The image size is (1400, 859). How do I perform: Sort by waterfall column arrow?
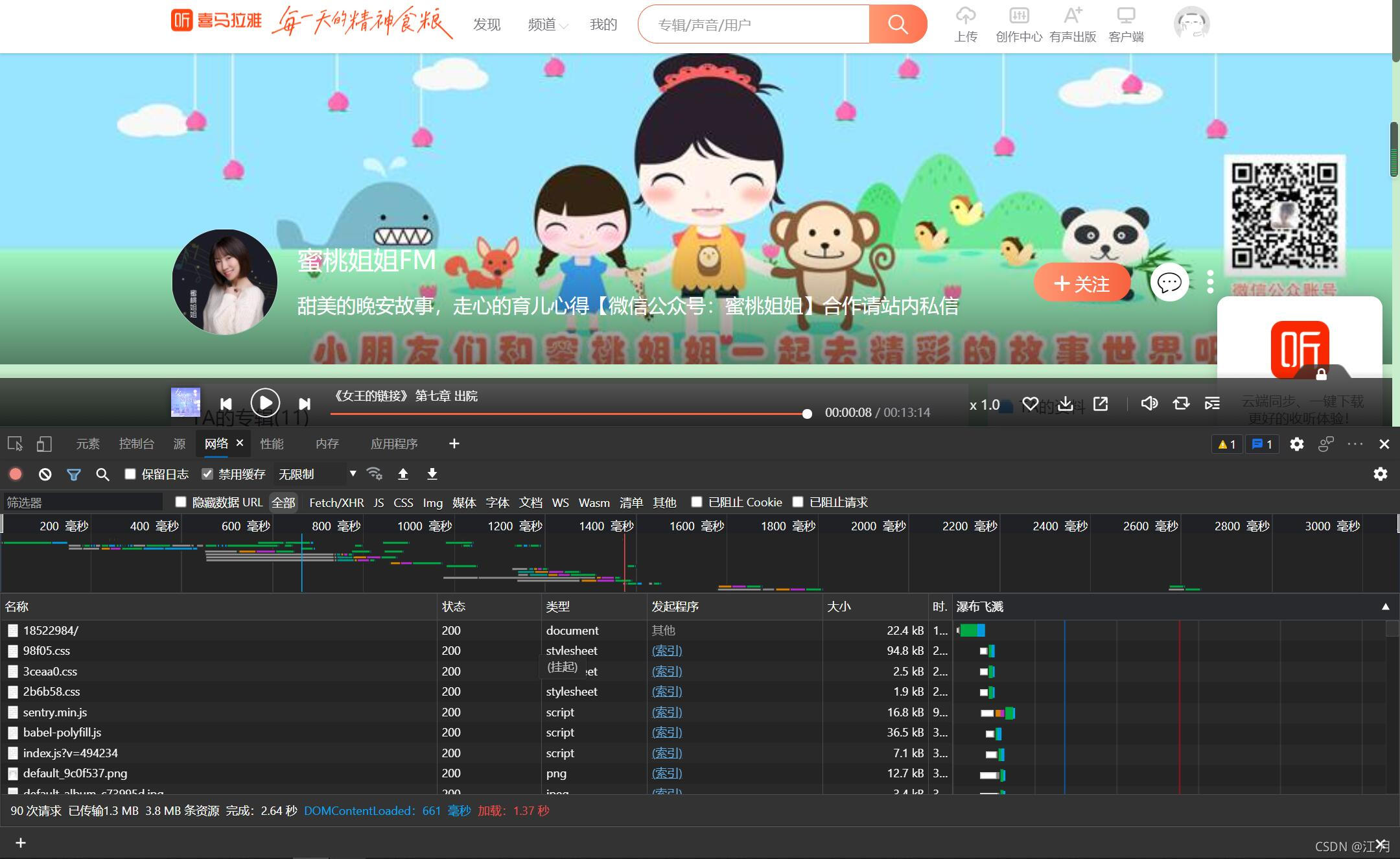click(x=1385, y=607)
